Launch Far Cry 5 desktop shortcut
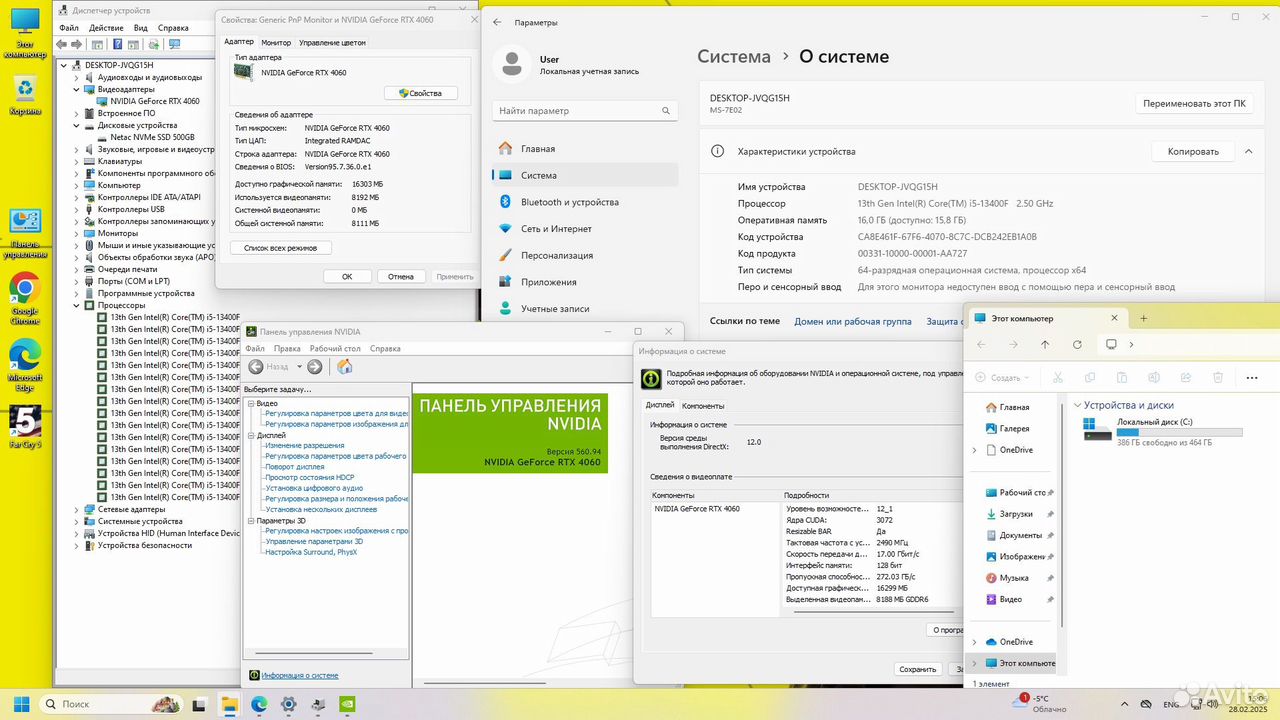The image size is (1280, 720). click(x=25, y=426)
